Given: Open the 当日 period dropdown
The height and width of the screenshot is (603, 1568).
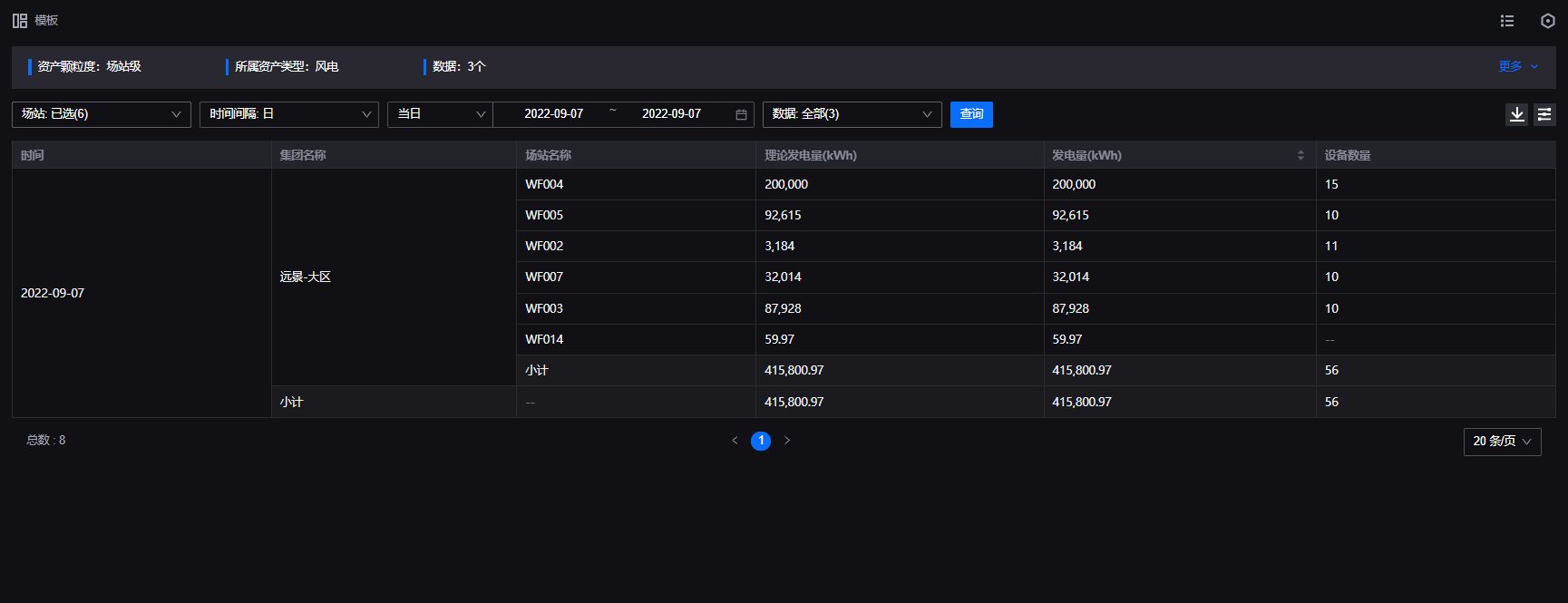Looking at the screenshot, I should pos(440,114).
